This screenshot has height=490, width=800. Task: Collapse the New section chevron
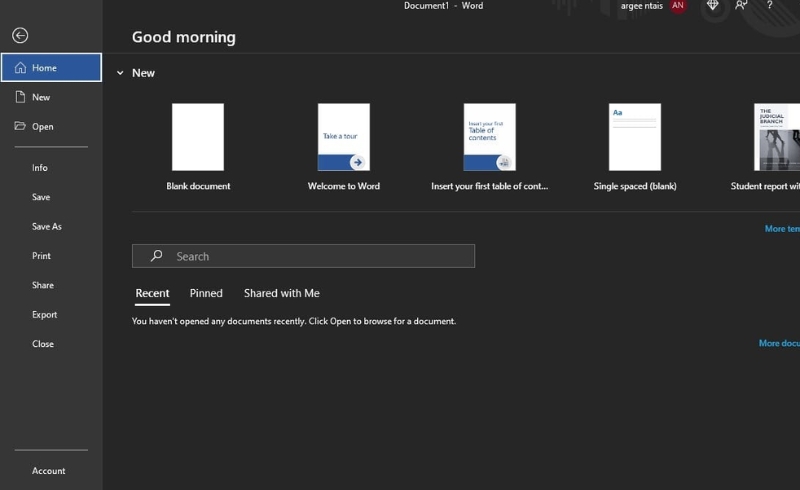tap(120, 73)
